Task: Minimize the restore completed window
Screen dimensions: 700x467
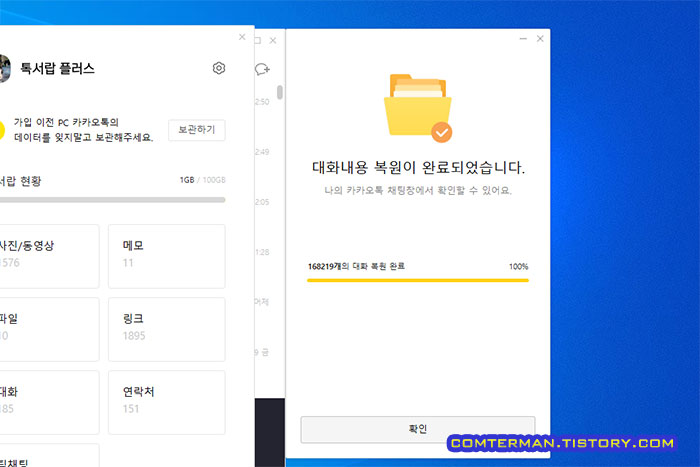Action: [x=523, y=39]
